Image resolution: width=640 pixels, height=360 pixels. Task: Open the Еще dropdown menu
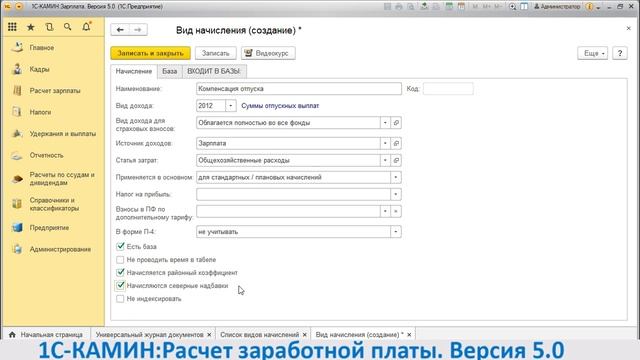(593, 53)
